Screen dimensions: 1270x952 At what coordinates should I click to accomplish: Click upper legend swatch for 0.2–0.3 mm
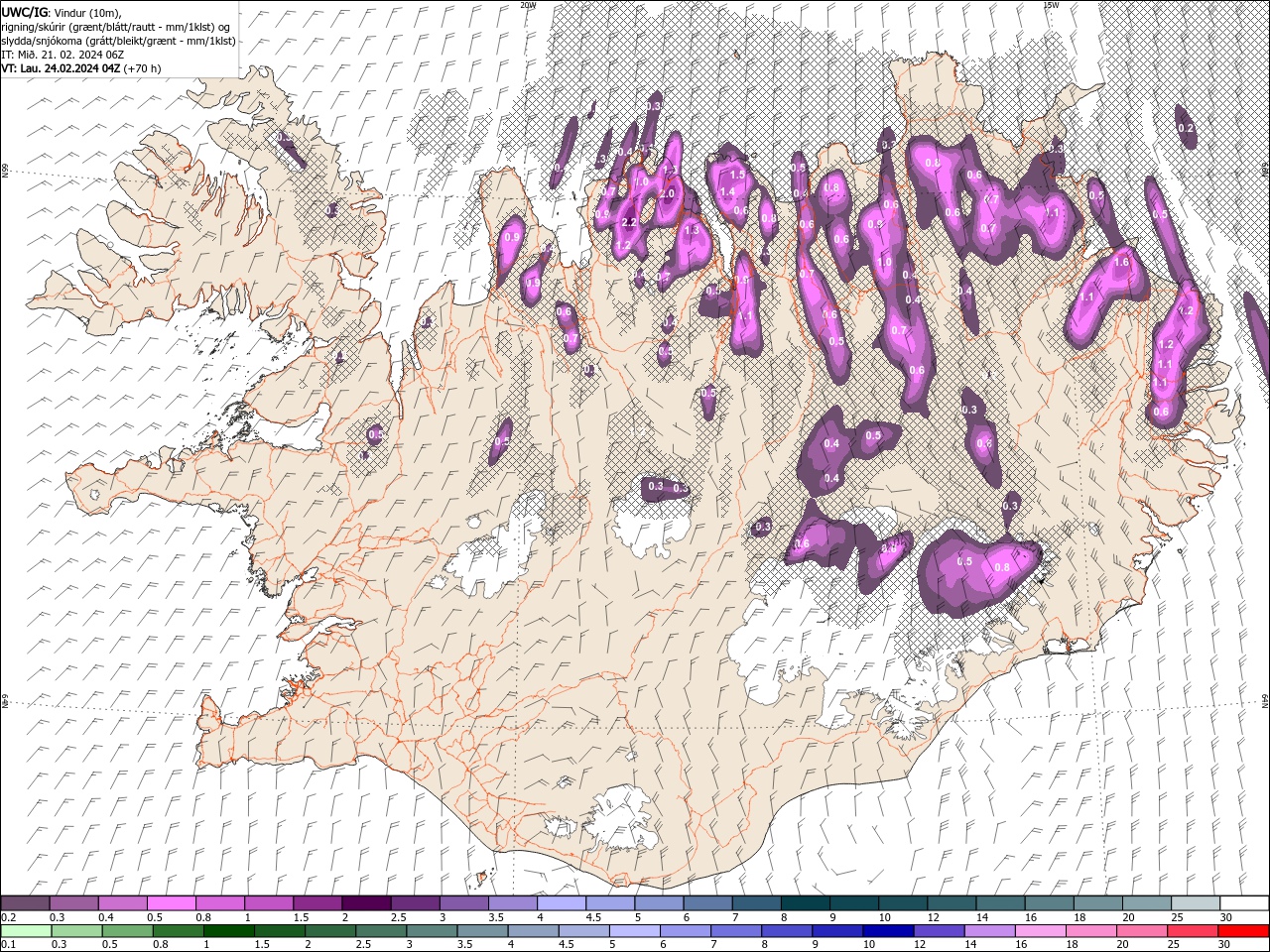[26, 903]
